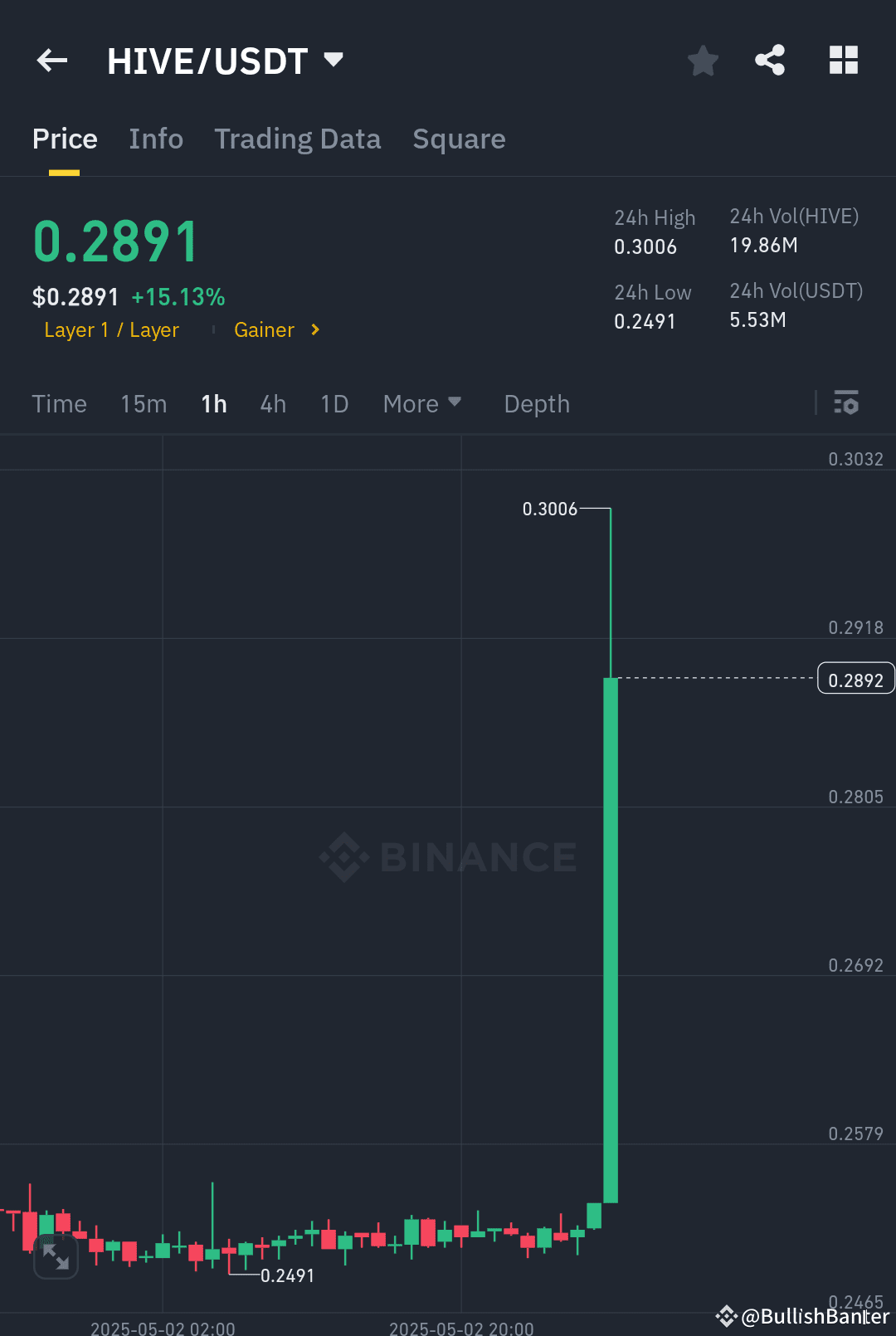The image size is (896, 1336).
Task: Open the markets grid icon top right
Action: (x=843, y=60)
